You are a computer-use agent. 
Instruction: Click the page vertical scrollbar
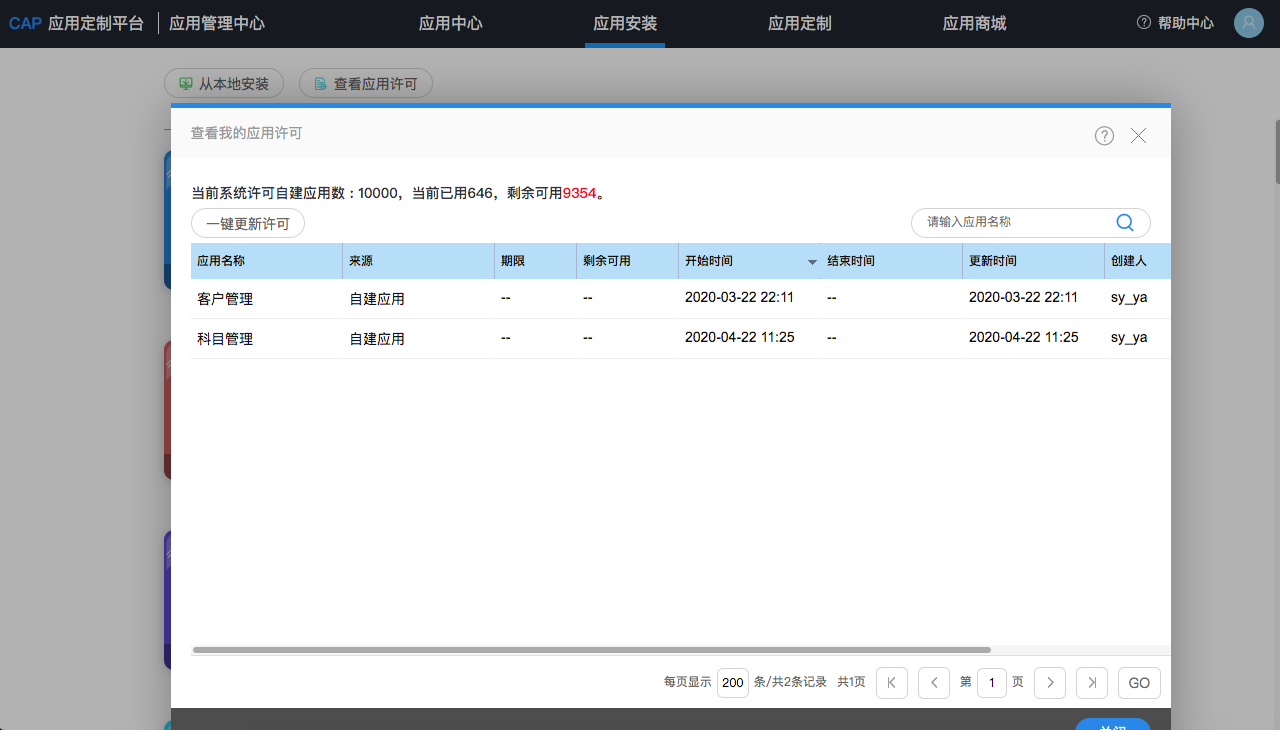(1277, 150)
